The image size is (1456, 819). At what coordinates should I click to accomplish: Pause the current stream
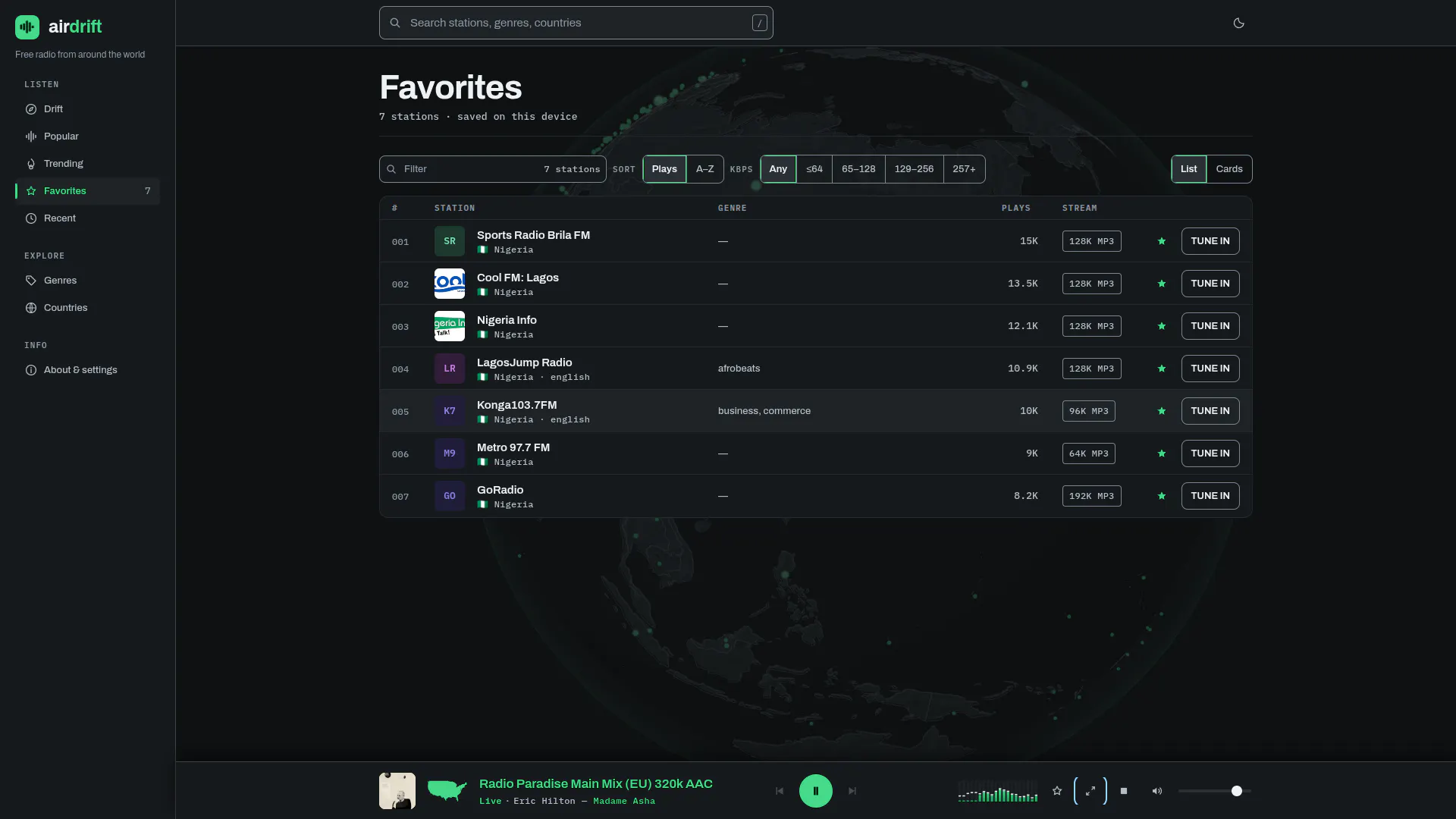[816, 791]
